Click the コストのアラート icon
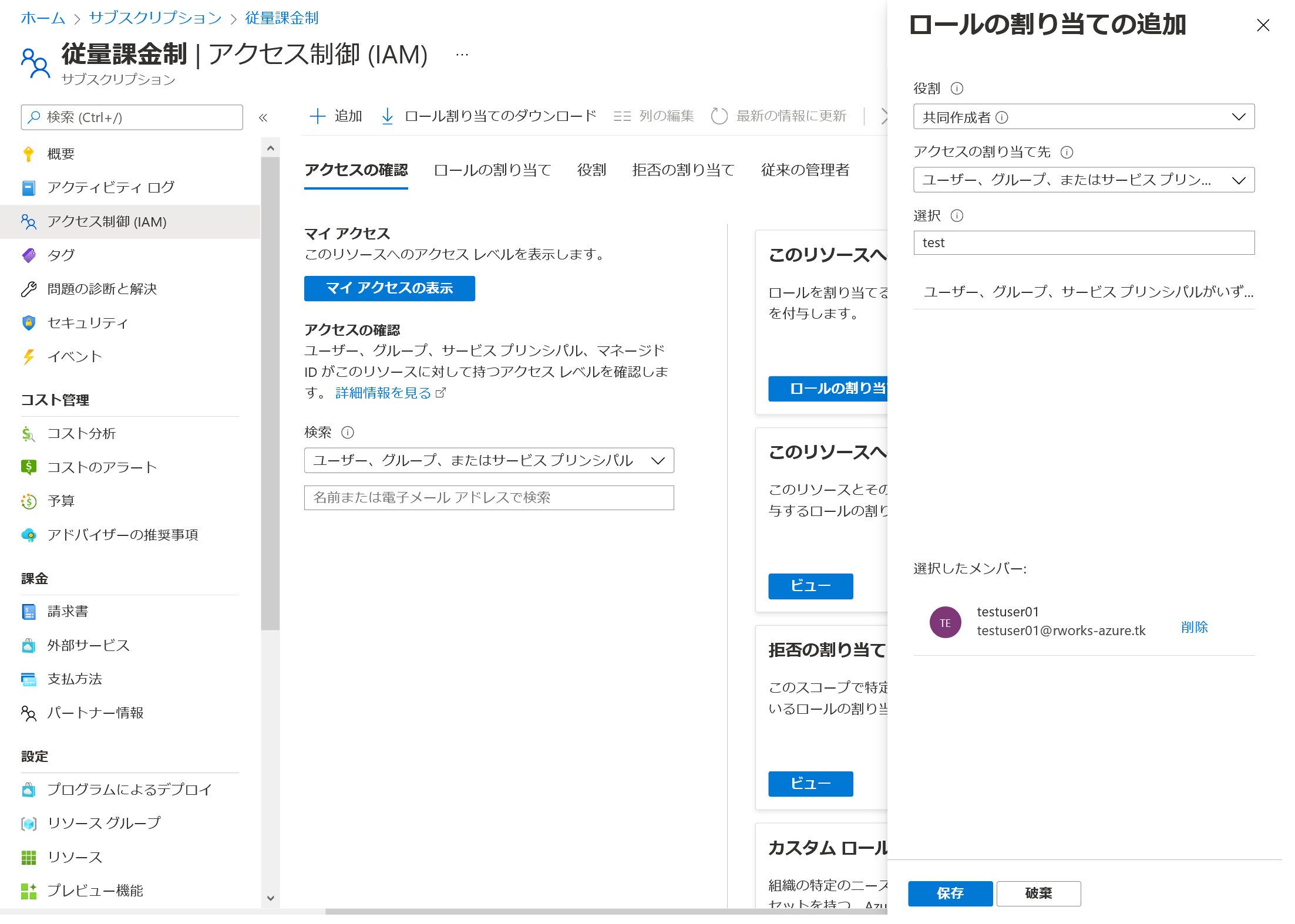This screenshot has height=924, width=1295. point(28,467)
